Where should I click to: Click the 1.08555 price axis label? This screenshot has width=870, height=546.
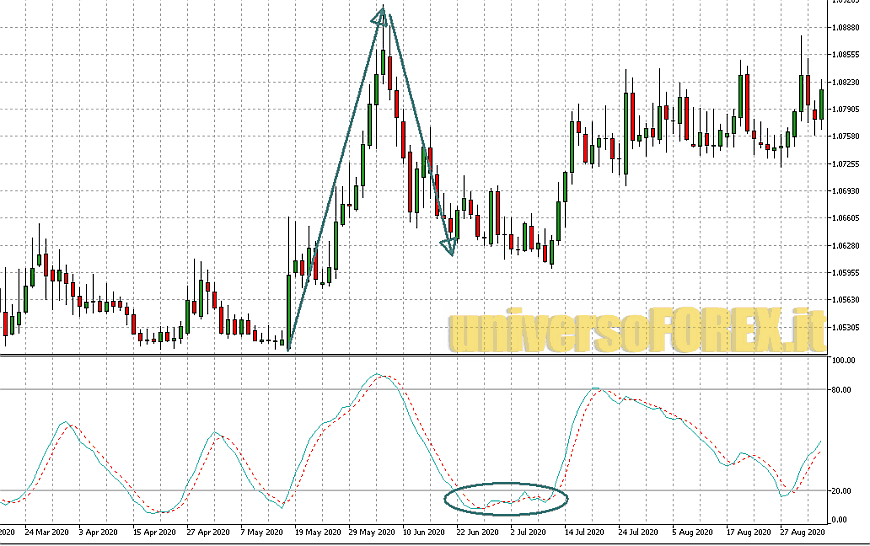point(848,55)
